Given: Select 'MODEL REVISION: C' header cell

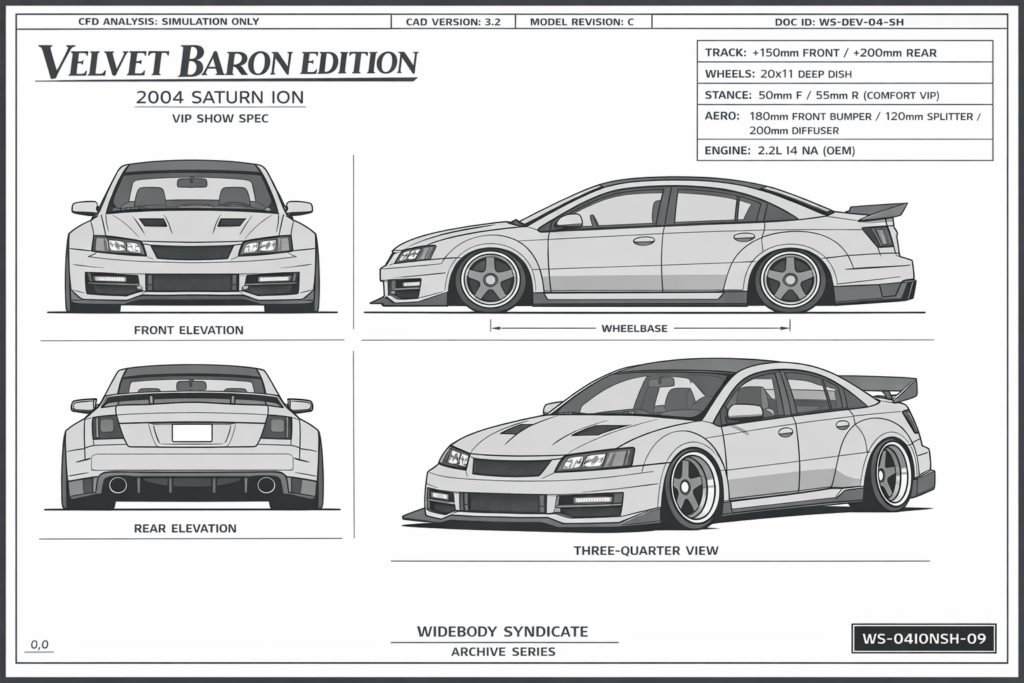Looking at the screenshot, I should pyautogui.click(x=582, y=22).
